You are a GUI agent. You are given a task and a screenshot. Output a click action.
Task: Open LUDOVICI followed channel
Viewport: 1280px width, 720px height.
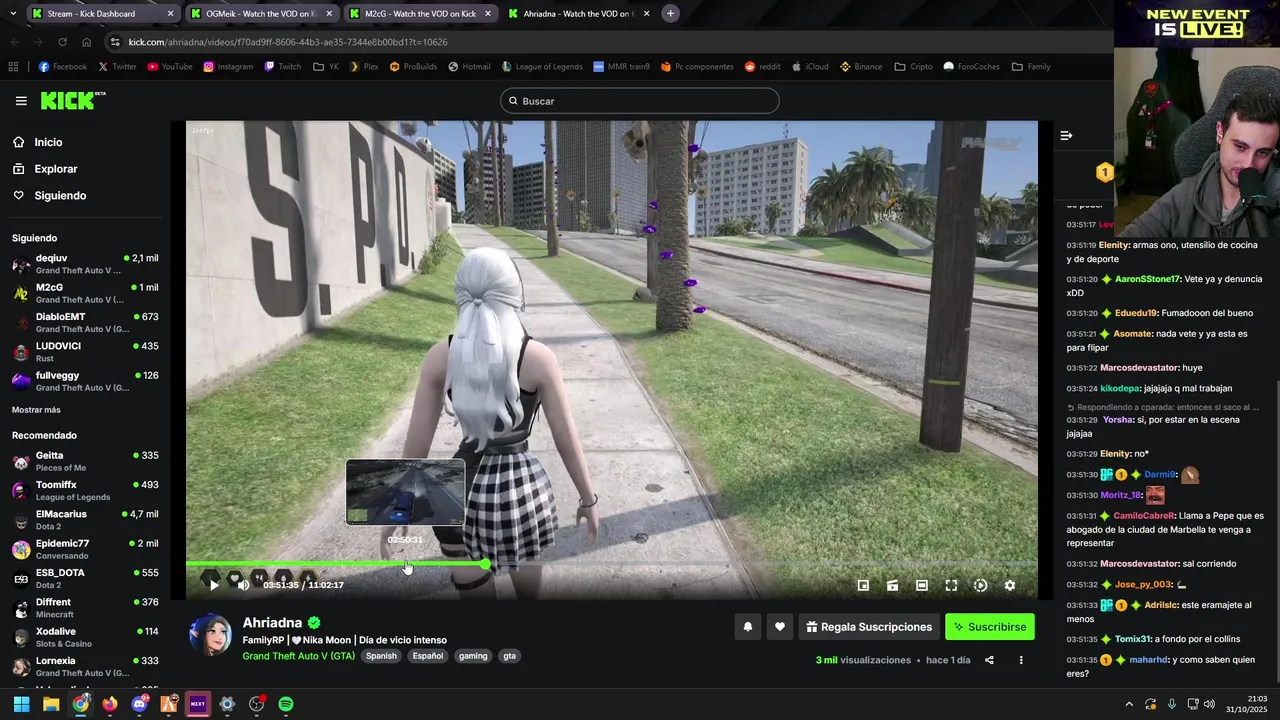tap(85, 351)
